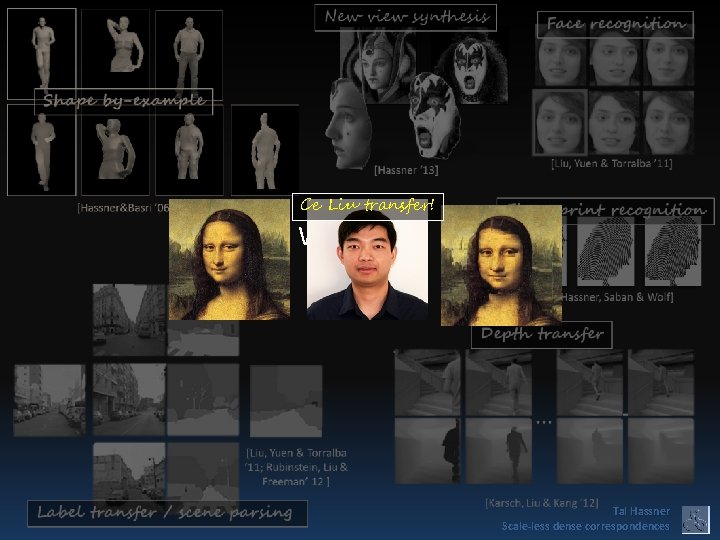
Task: Select the "Tal Hassner" author name
Action: click(641, 511)
